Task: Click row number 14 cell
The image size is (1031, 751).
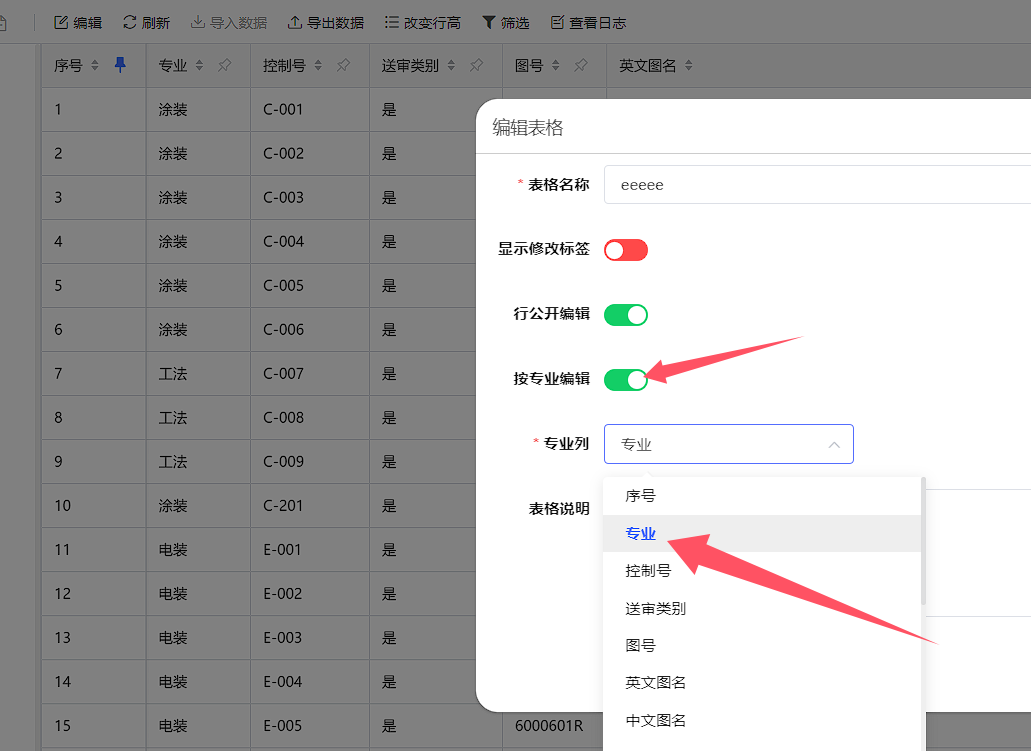Action: tap(93, 681)
